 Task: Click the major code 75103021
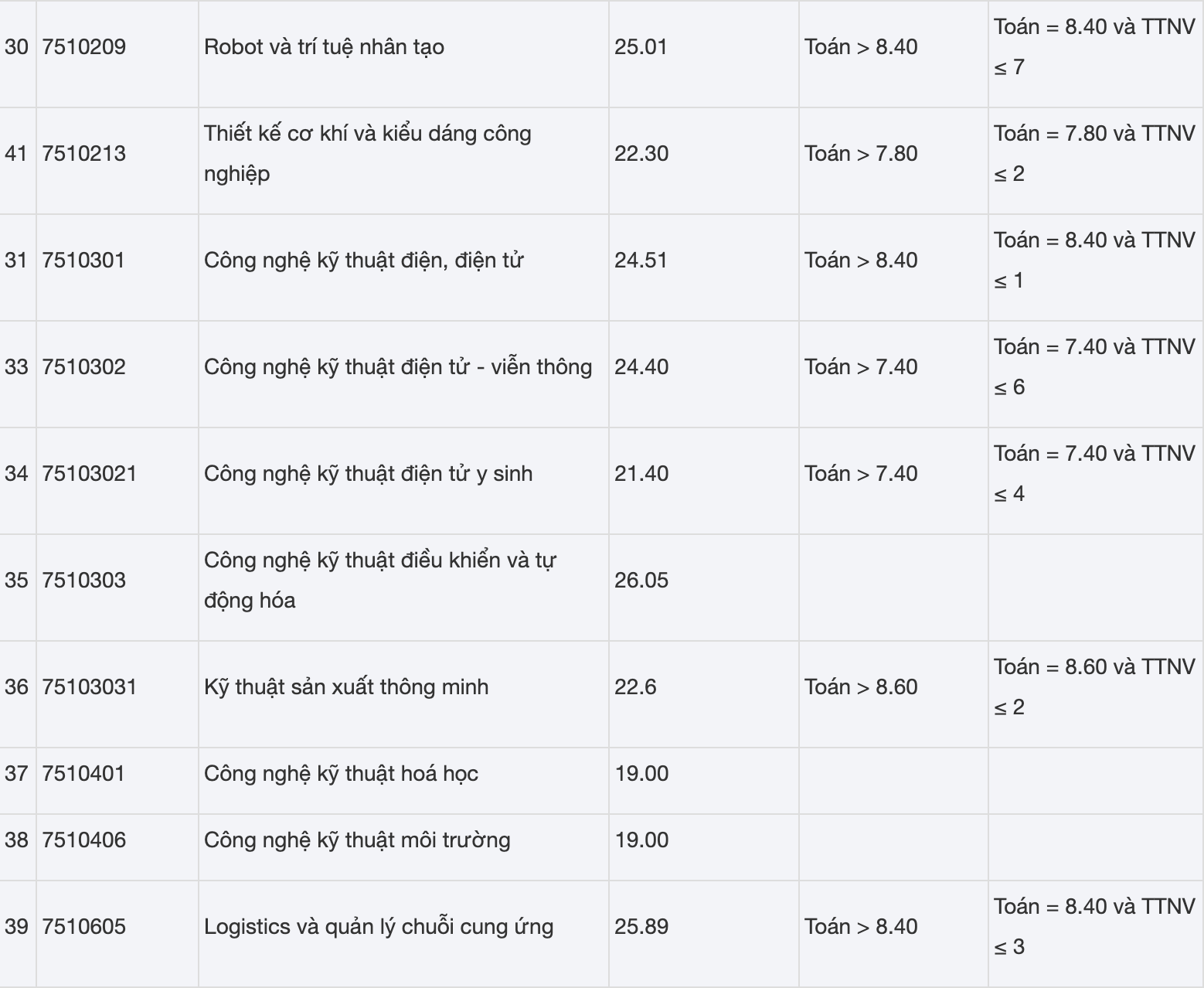pos(90,474)
